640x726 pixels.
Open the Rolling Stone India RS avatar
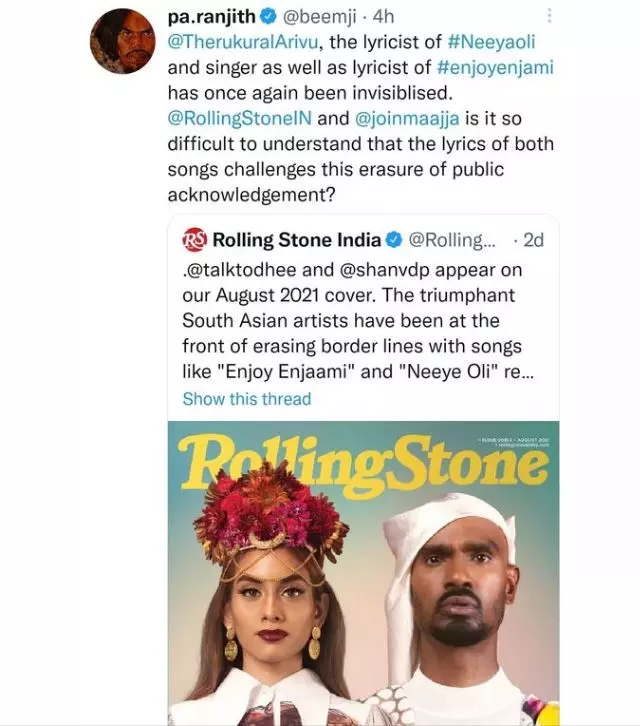tap(195, 240)
